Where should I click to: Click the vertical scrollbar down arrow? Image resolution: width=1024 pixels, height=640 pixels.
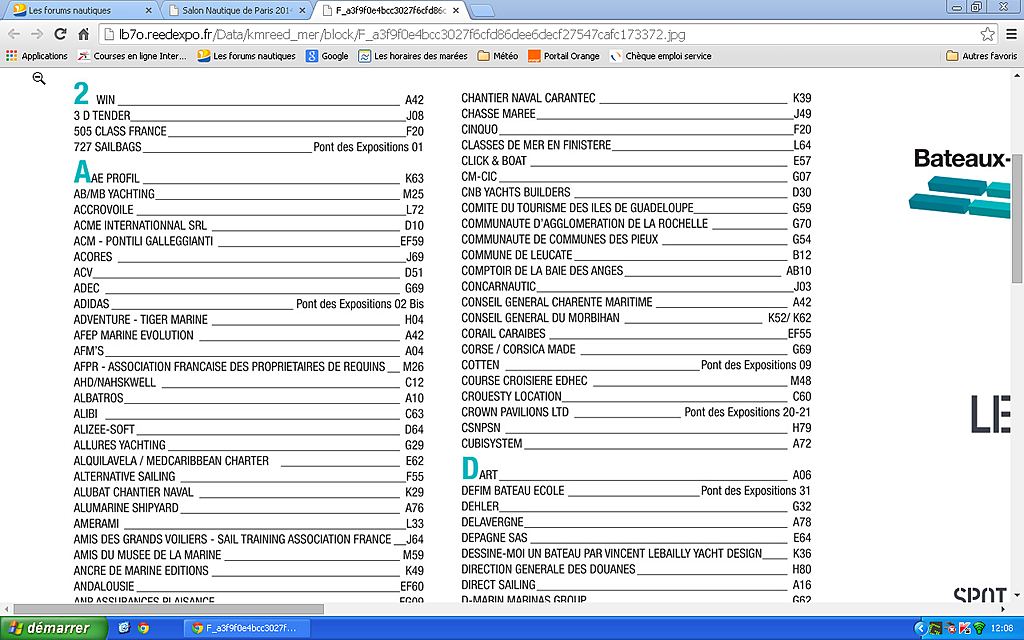pos(1017,596)
